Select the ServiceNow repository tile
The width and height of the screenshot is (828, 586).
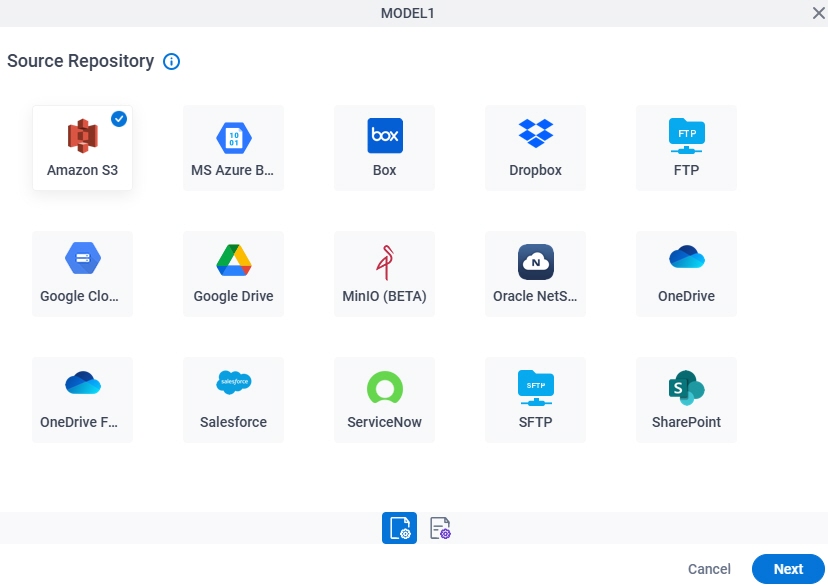pos(384,400)
